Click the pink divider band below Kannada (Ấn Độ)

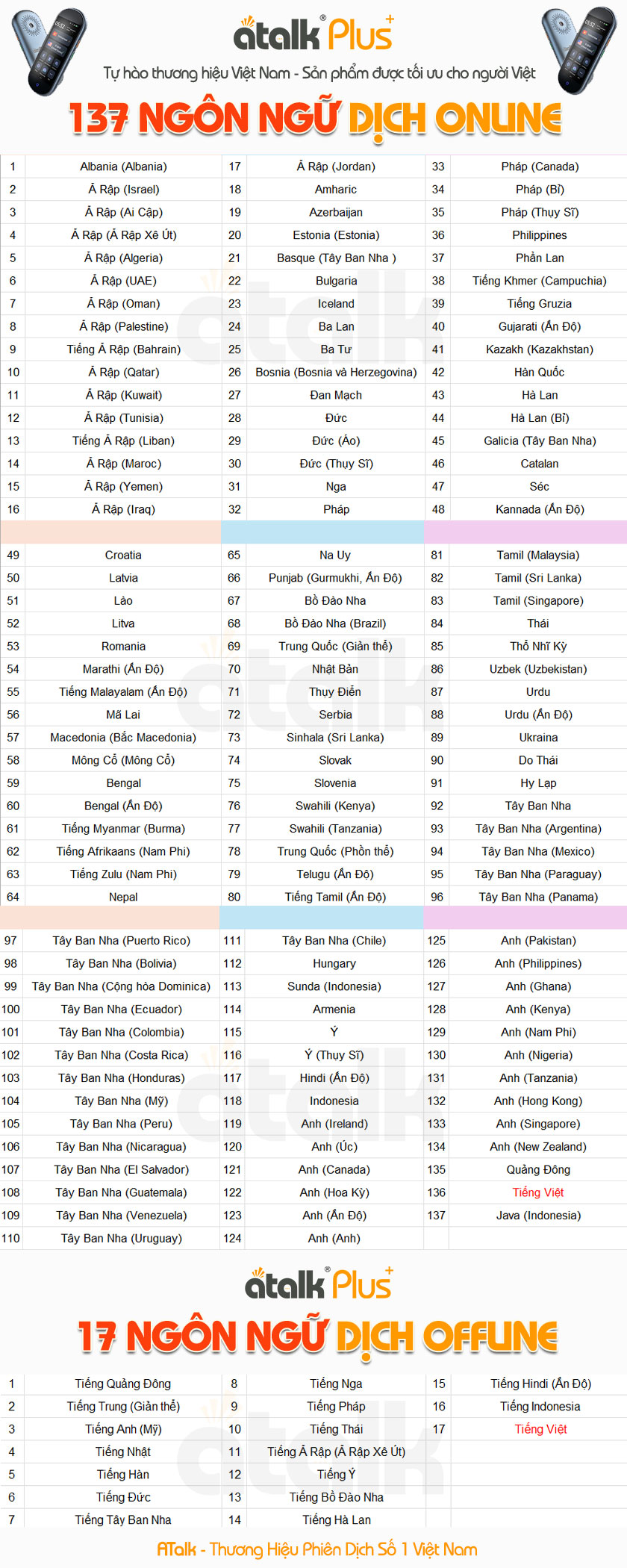[x=525, y=532]
